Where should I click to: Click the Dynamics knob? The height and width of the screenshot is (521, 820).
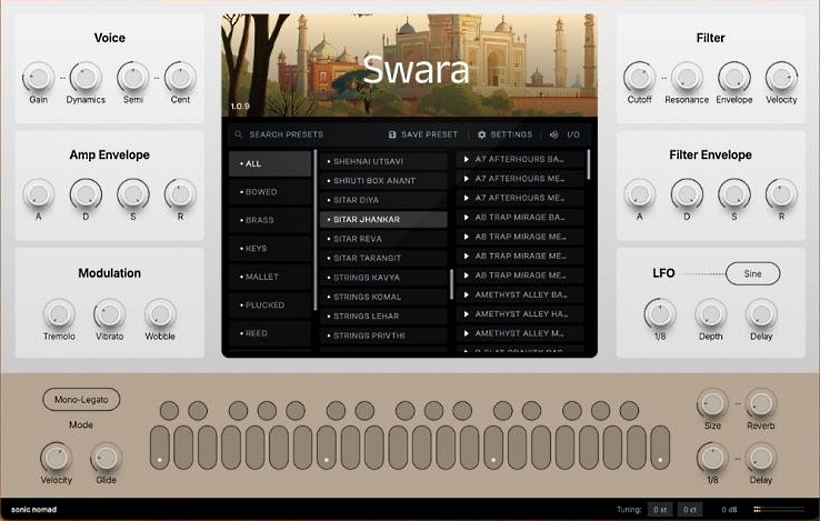pyautogui.click(x=86, y=77)
